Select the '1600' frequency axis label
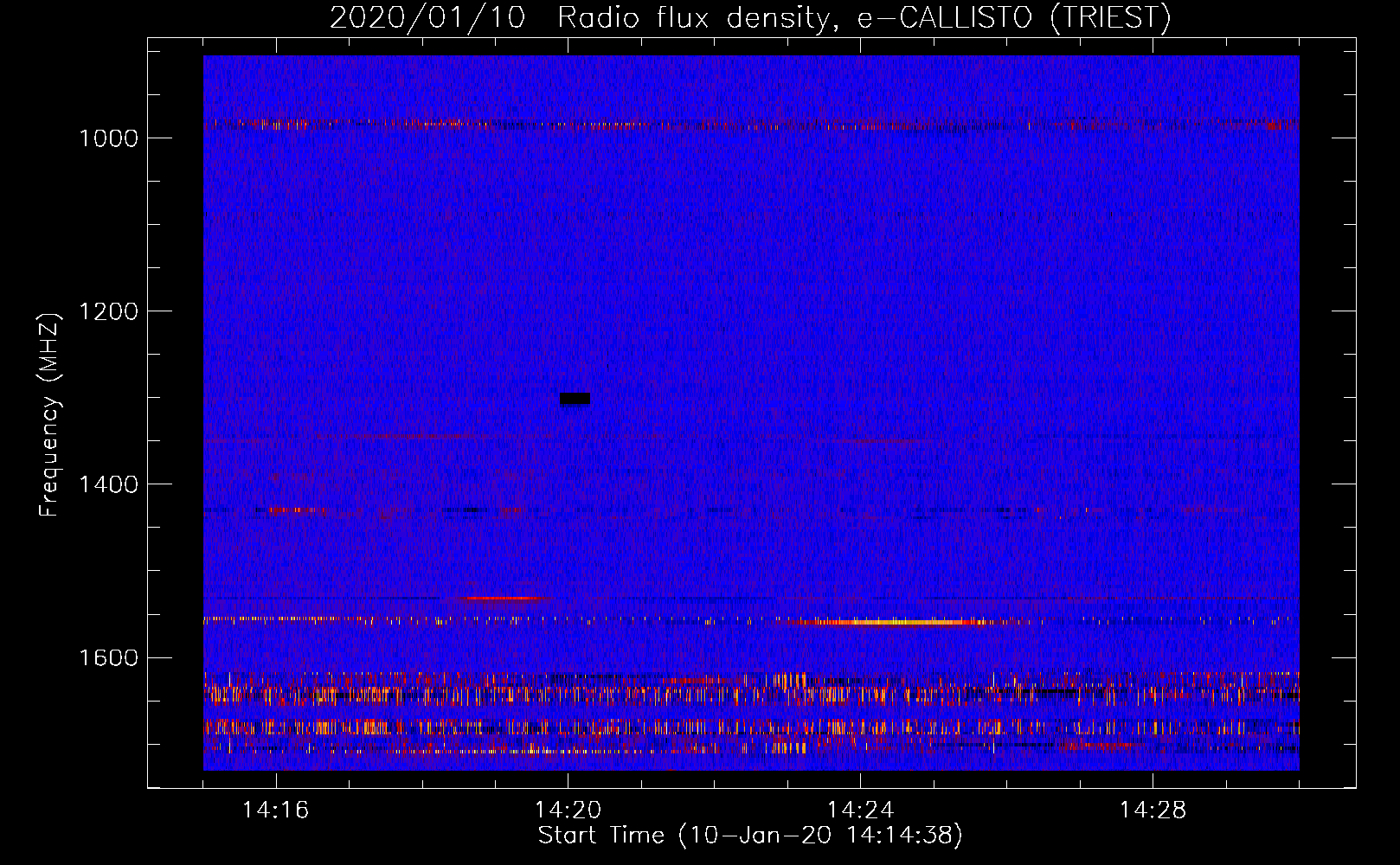Image resolution: width=1400 pixels, height=865 pixels. [x=108, y=658]
